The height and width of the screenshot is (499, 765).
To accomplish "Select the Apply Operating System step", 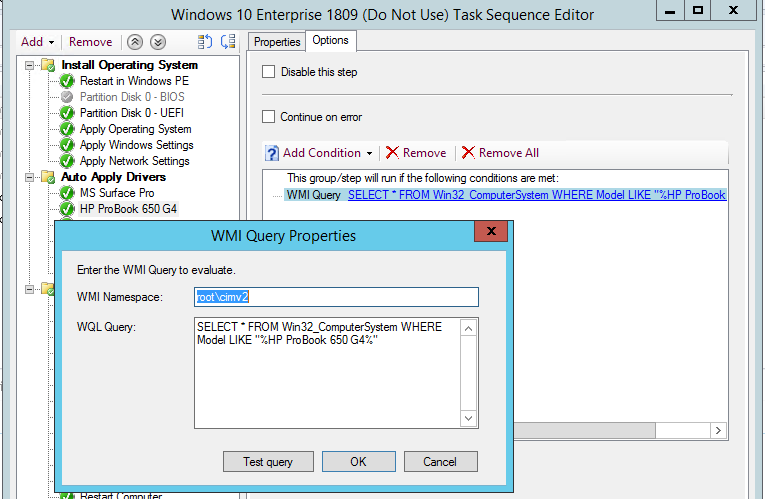I will pyautogui.click(x=136, y=129).
